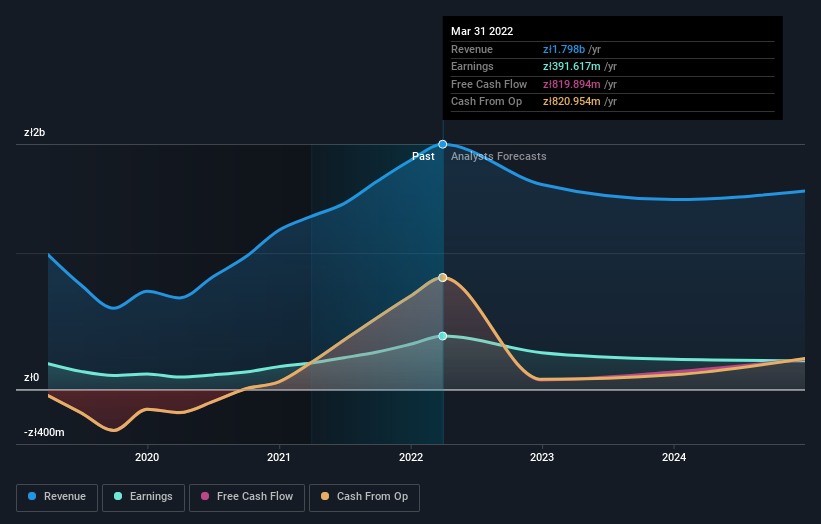Click the 2022 x-axis label
Image resolution: width=821 pixels, height=524 pixels.
pos(411,457)
